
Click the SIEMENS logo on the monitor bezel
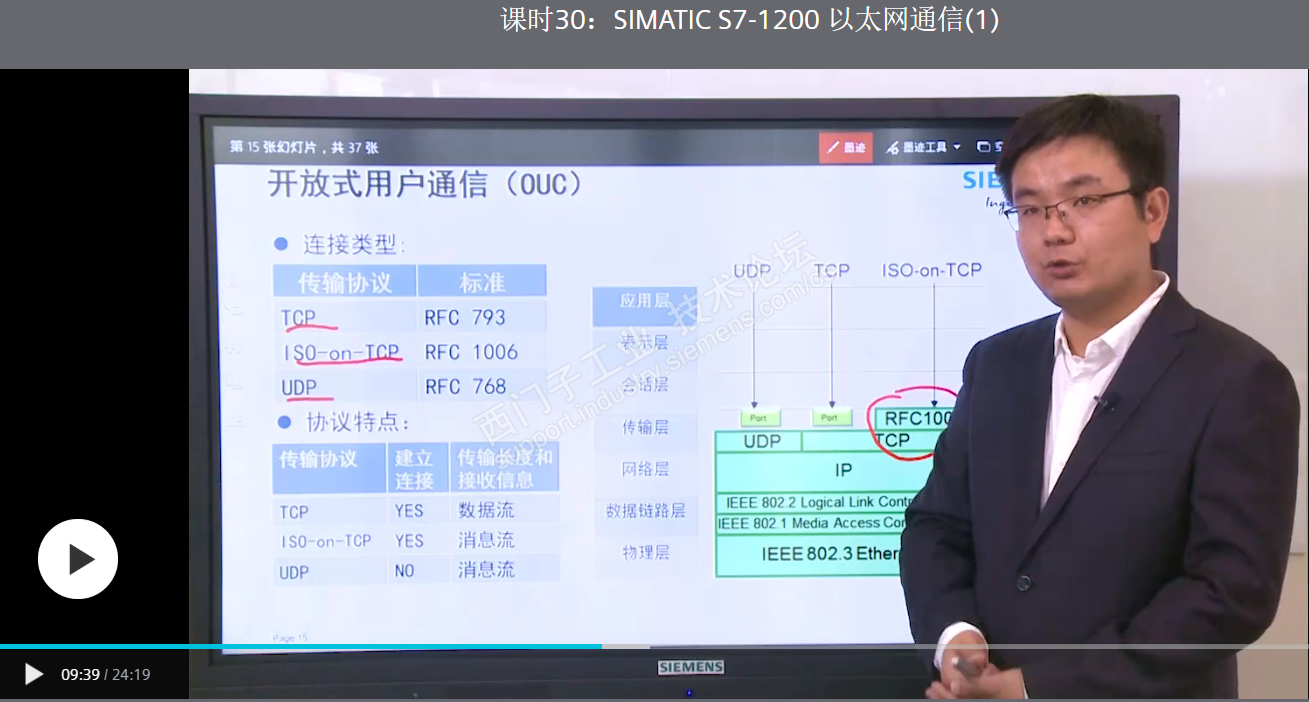coord(690,667)
